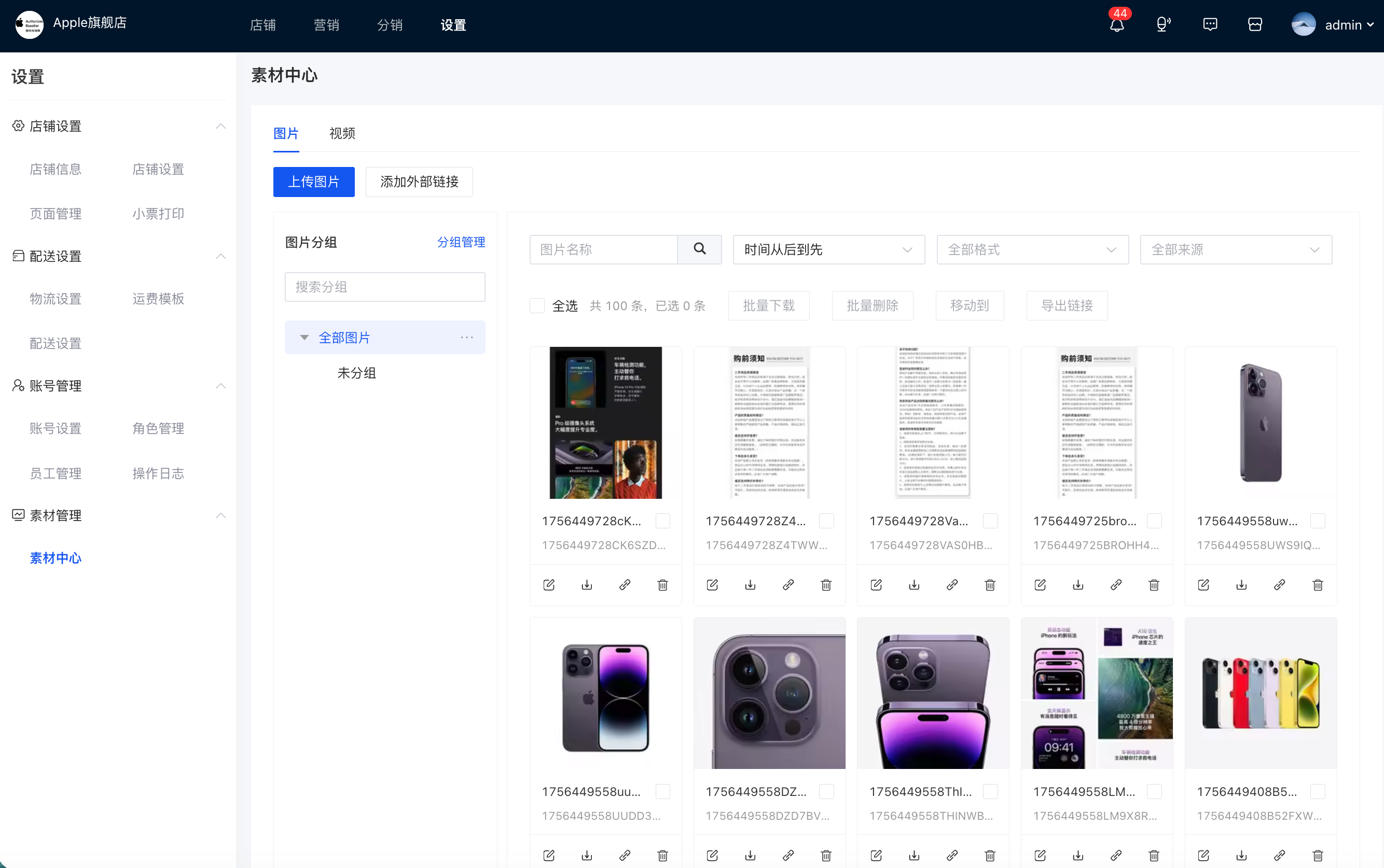Select checkbox for image 1756449558LM
The height and width of the screenshot is (868, 1384).
[1154, 791]
